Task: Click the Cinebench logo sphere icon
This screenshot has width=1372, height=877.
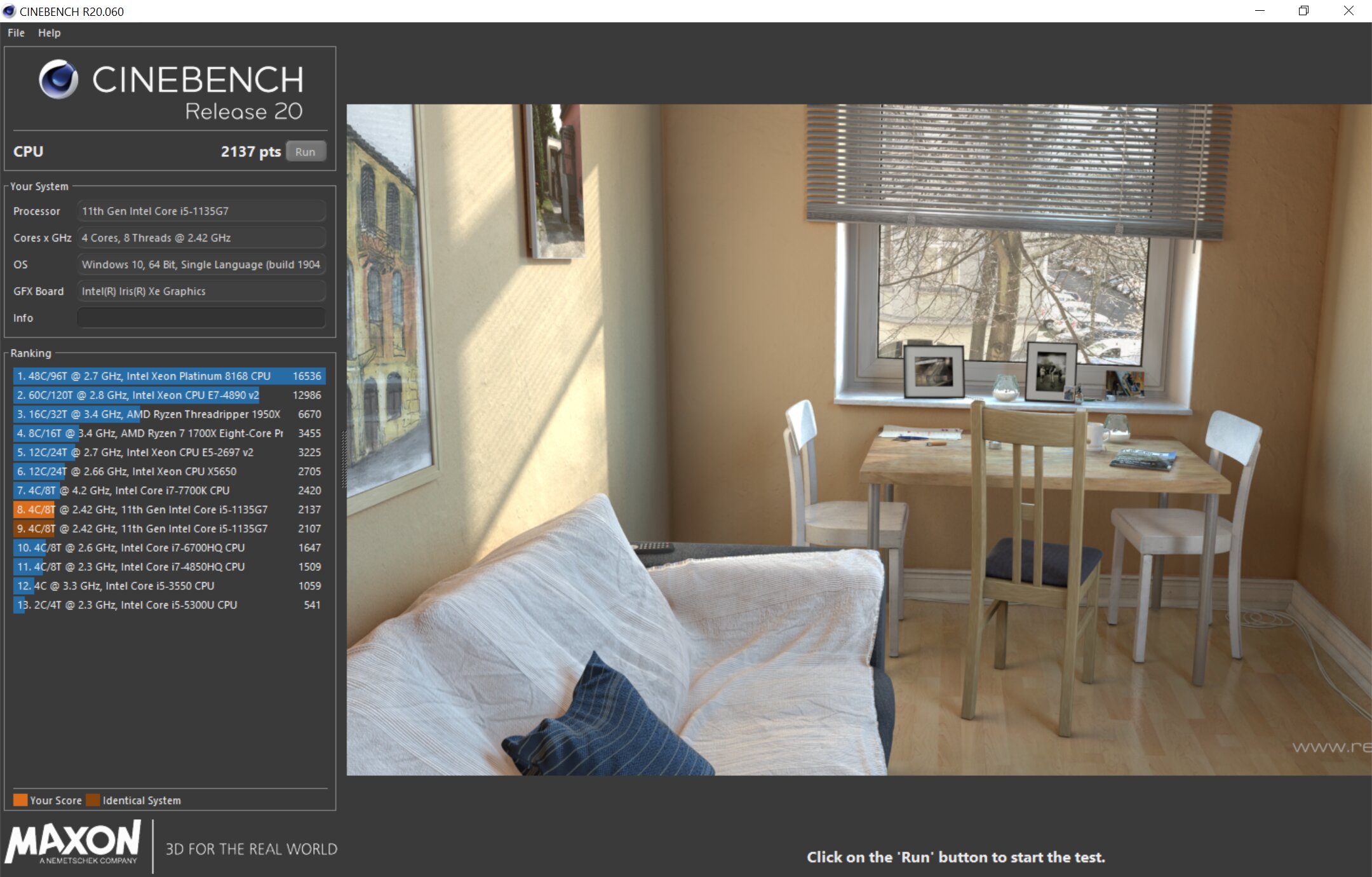Action: tap(58, 79)
